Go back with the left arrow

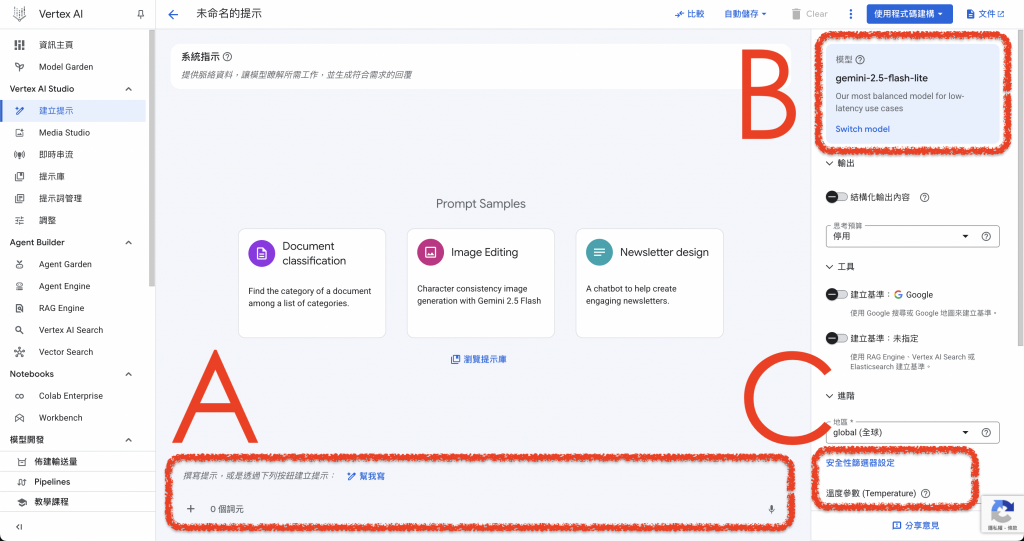(173, 14)
